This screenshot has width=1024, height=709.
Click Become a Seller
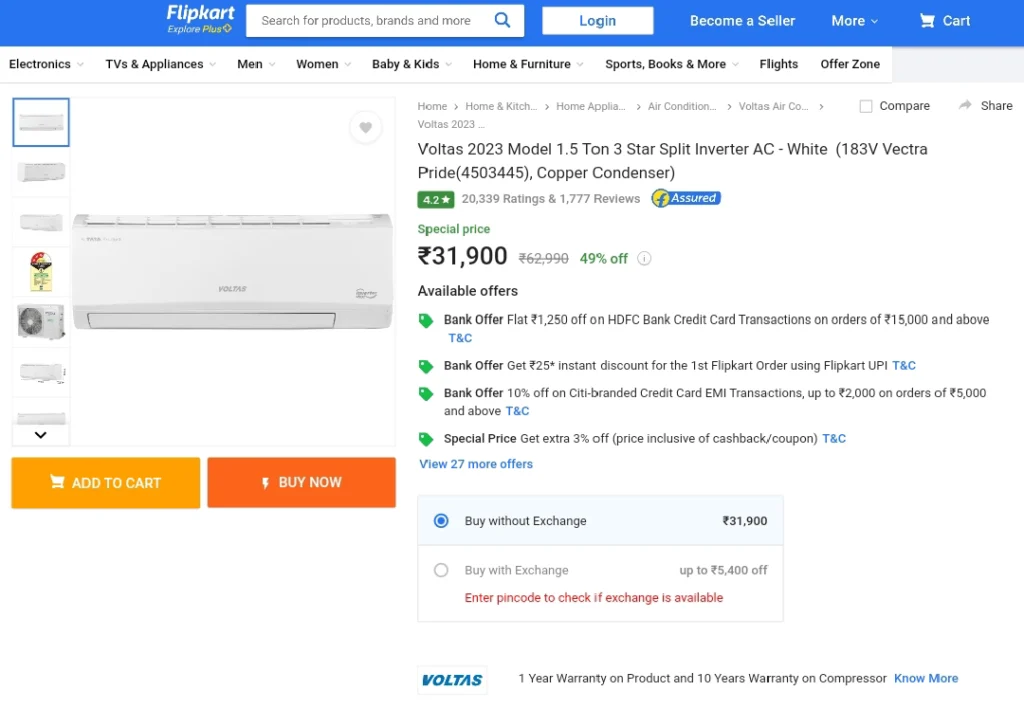(x=743, y=21)
